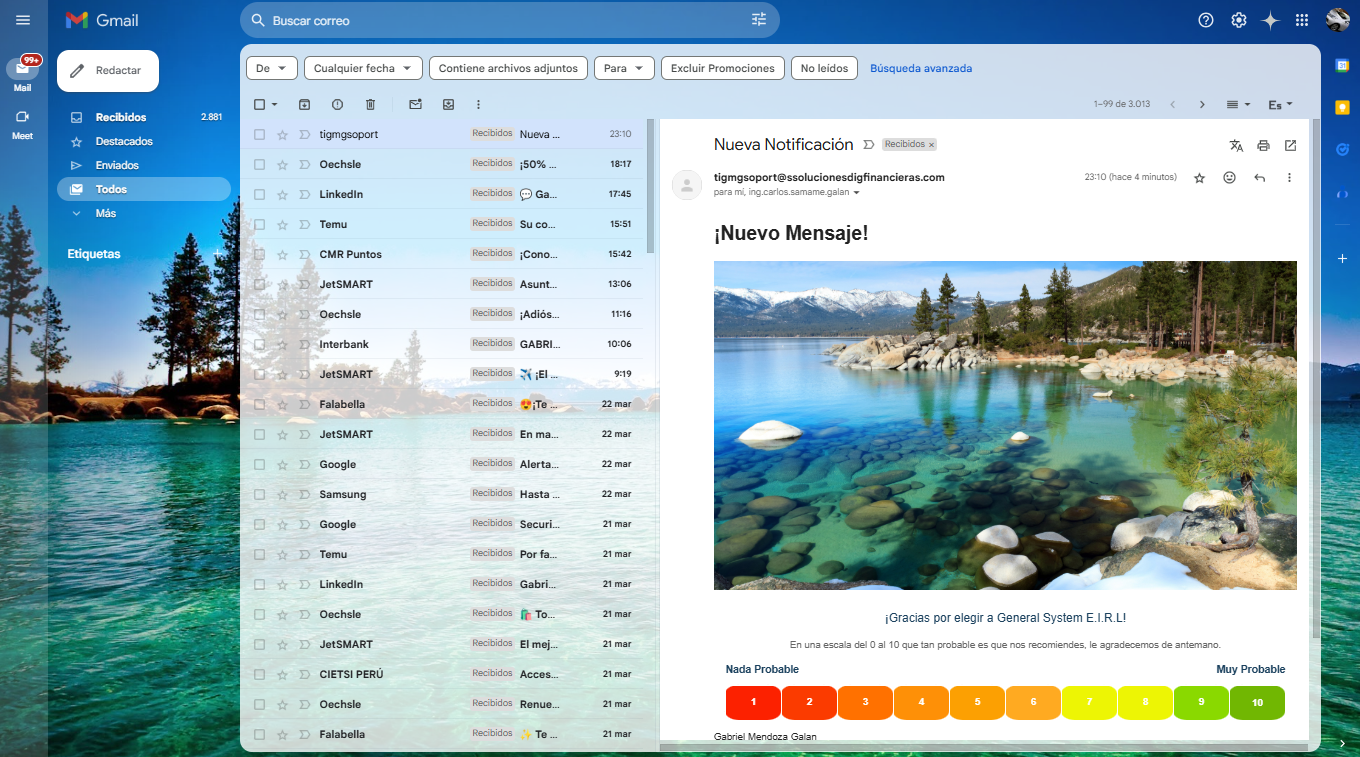Reply to the tigmgsoport email
The width and height of the screenshot is (1360, 757).
1259,177
